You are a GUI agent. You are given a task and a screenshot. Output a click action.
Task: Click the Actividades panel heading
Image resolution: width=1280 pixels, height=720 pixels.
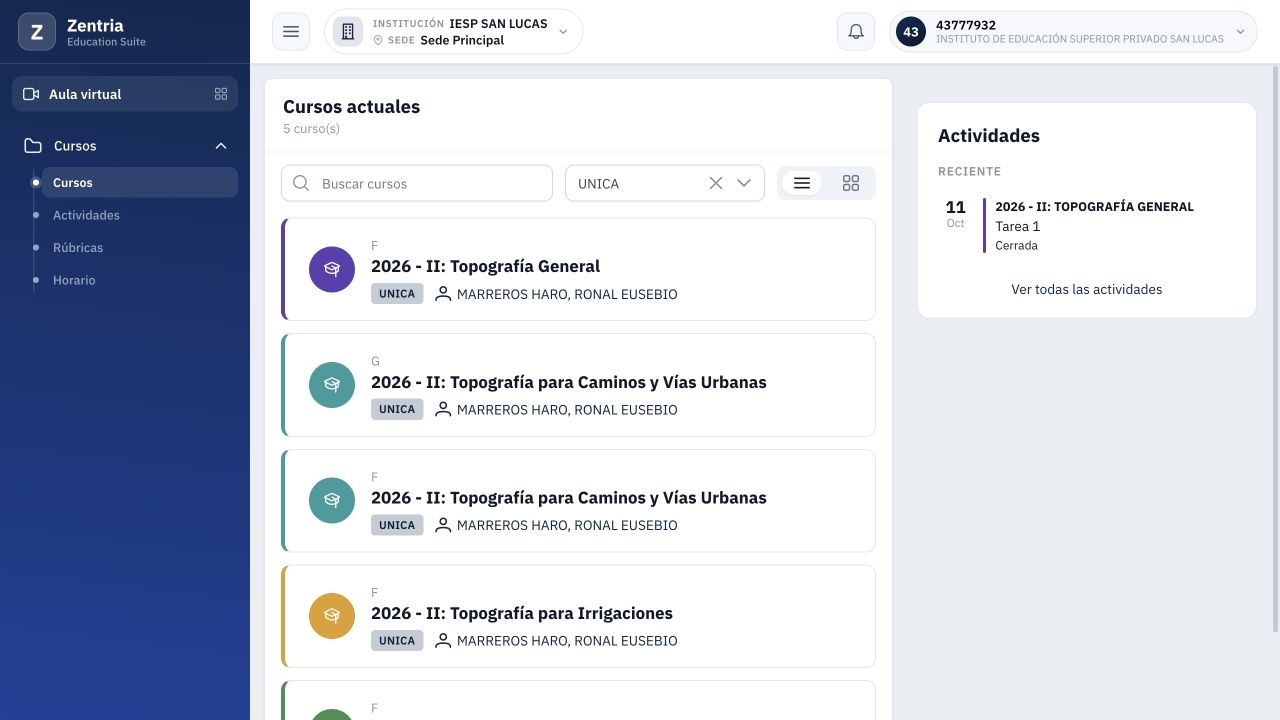click(x=989, y=136)
